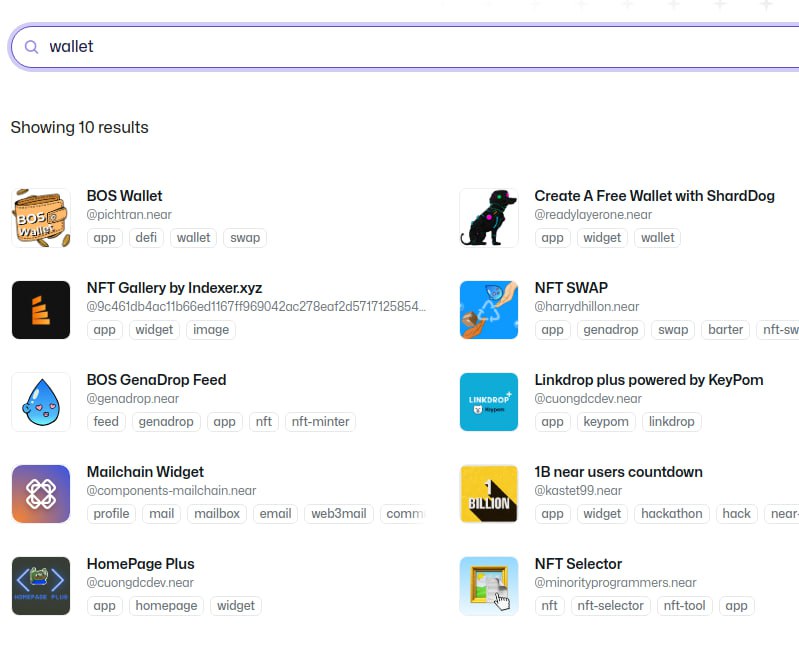
Task: Click the nft-minter tag on GenaDrop Feed
Action: (320, 422)
